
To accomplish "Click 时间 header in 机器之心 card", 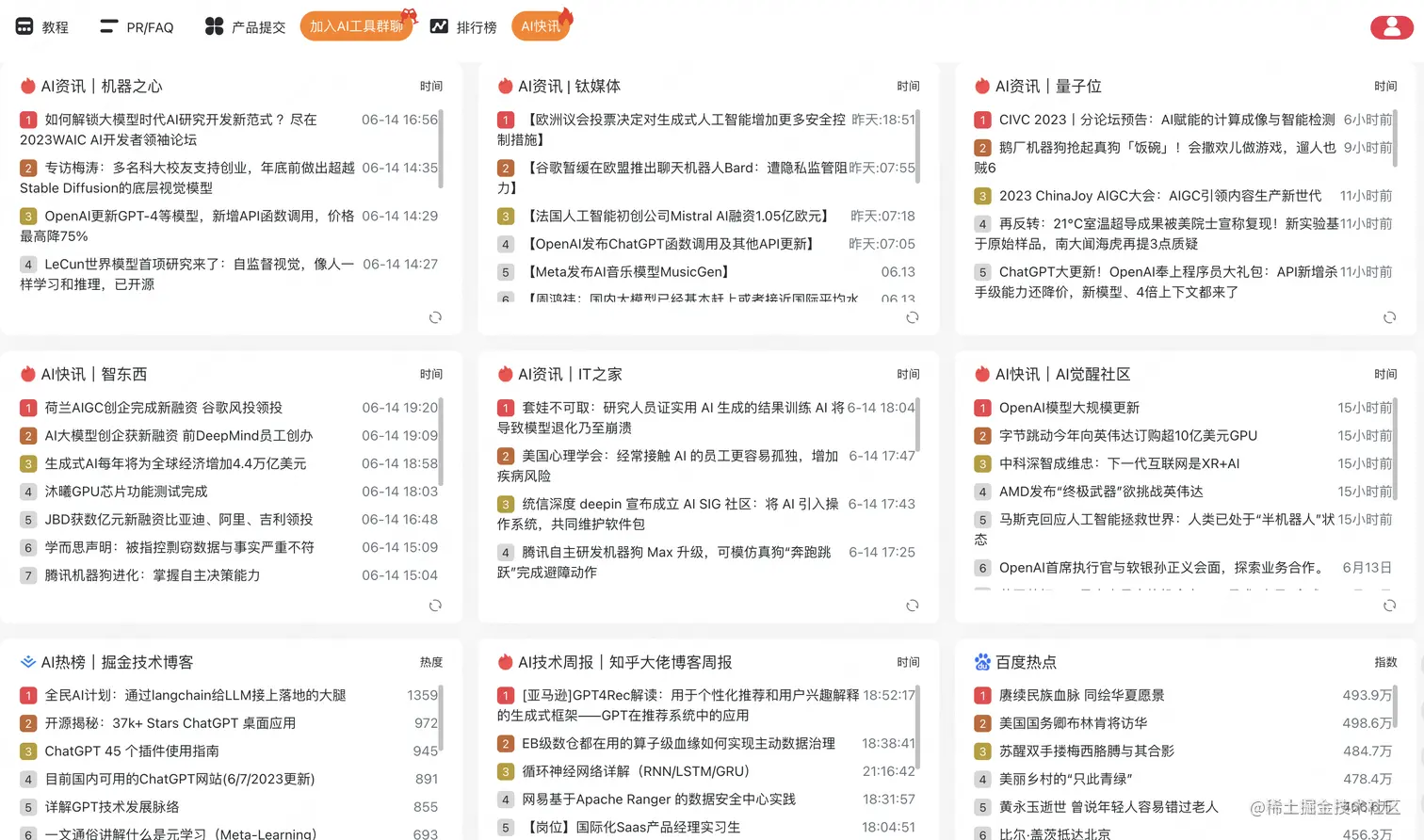I will (x=431, y=86).
